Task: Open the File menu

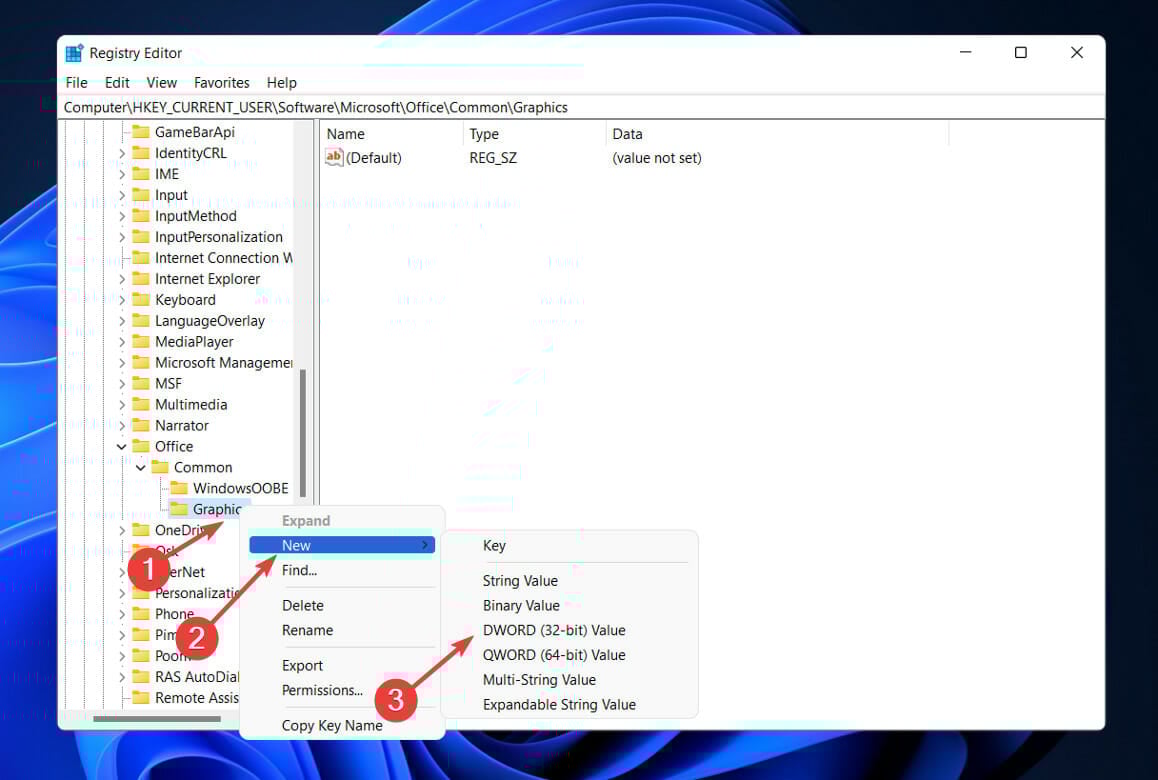Action: [76, 83]
